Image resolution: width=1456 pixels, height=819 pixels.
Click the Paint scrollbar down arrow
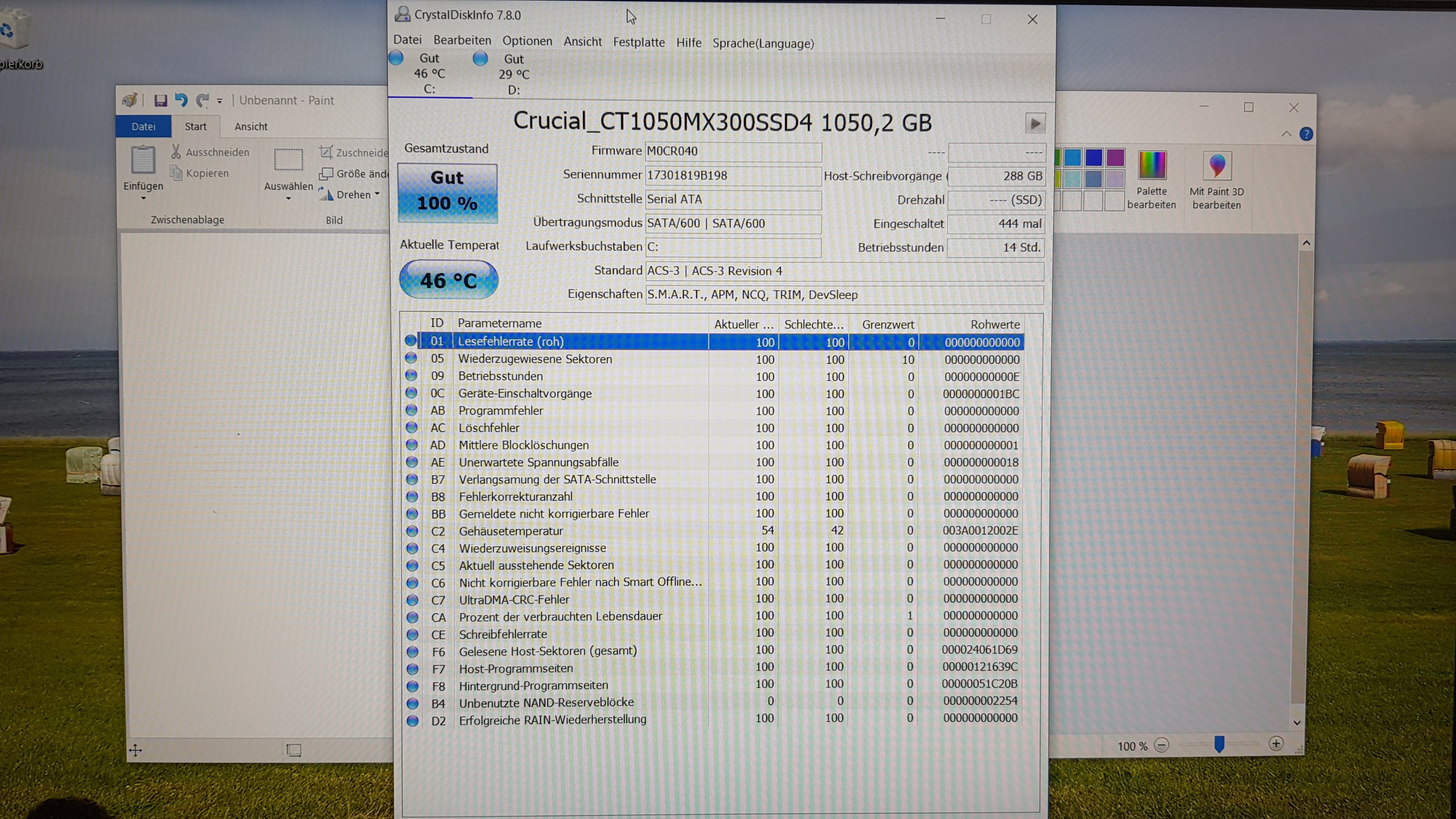click(x=1297, y=722)
